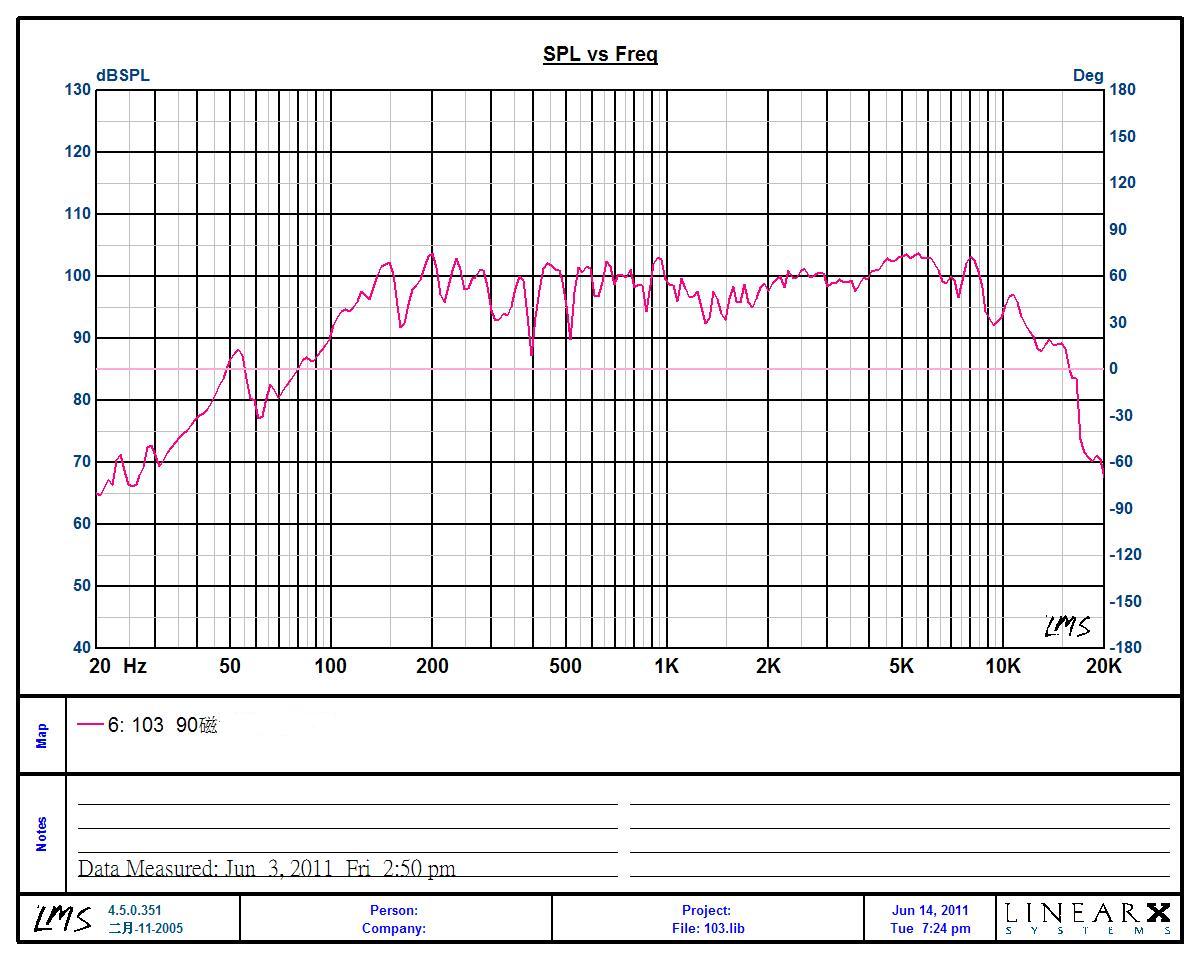Click the "20 Hz" frequency axis label
1200x960 pixels.
click(x=118, y=667)
